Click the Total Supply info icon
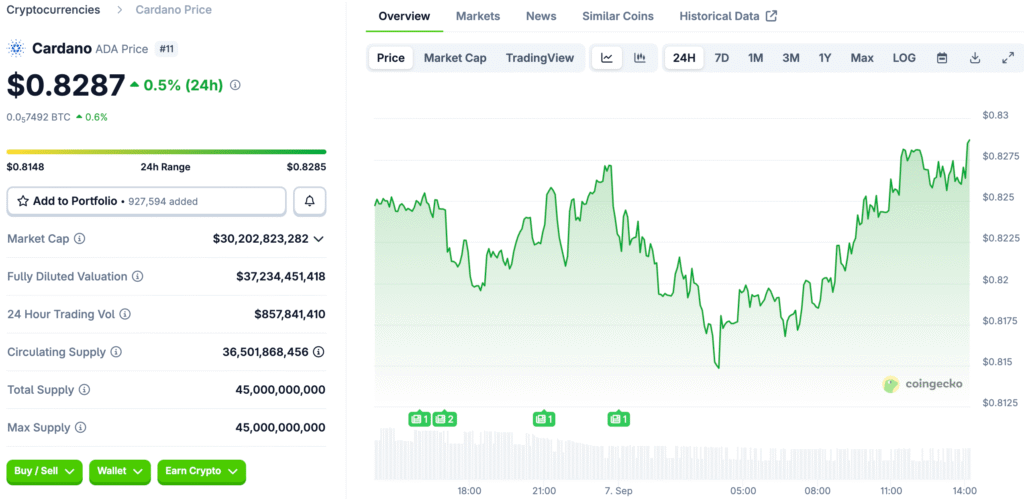This screenshot has width=1024, height=499. tap(84, 390)
